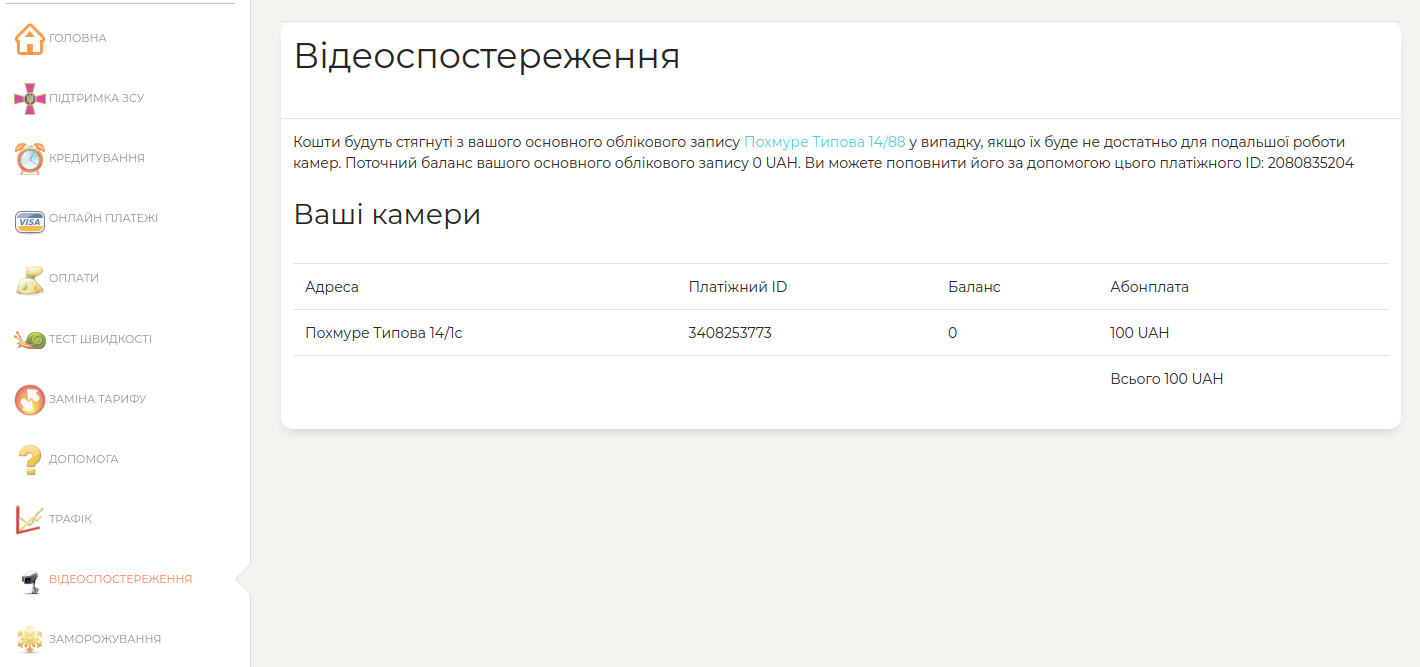
Task: Open the Похмуре Типова 14/88 account link
Action: point(824,142)
